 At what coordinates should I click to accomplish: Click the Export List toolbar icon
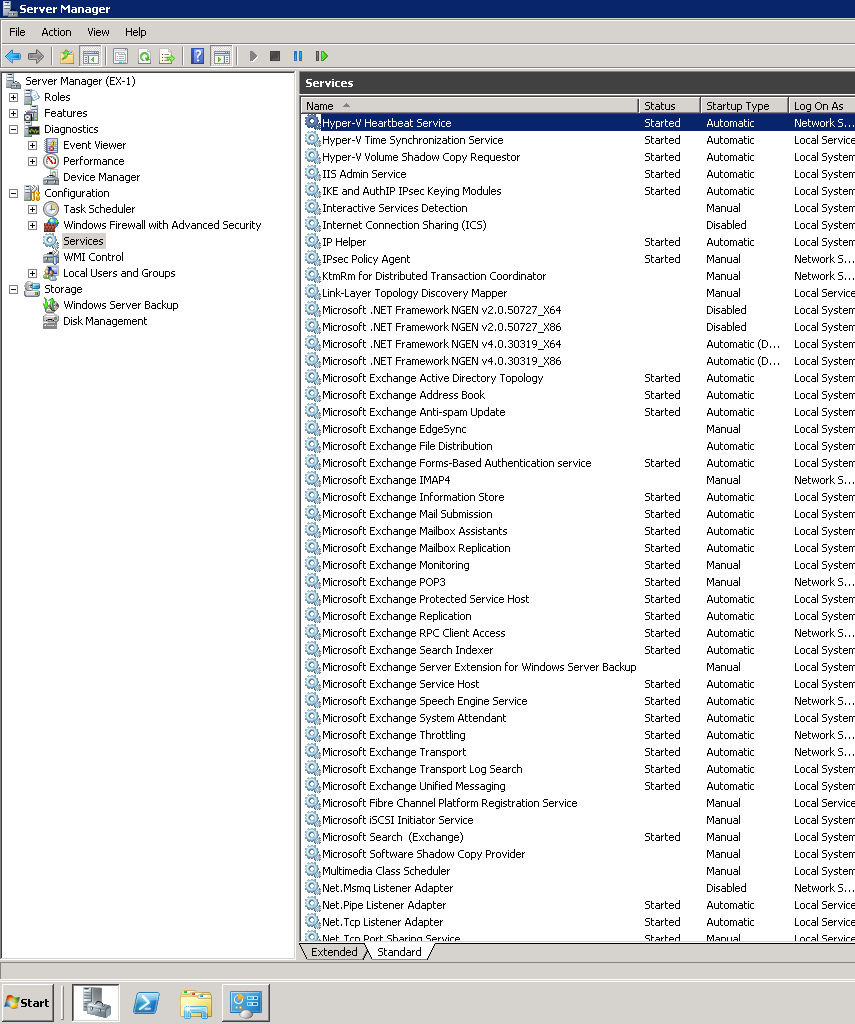click(x=168, y=56)
